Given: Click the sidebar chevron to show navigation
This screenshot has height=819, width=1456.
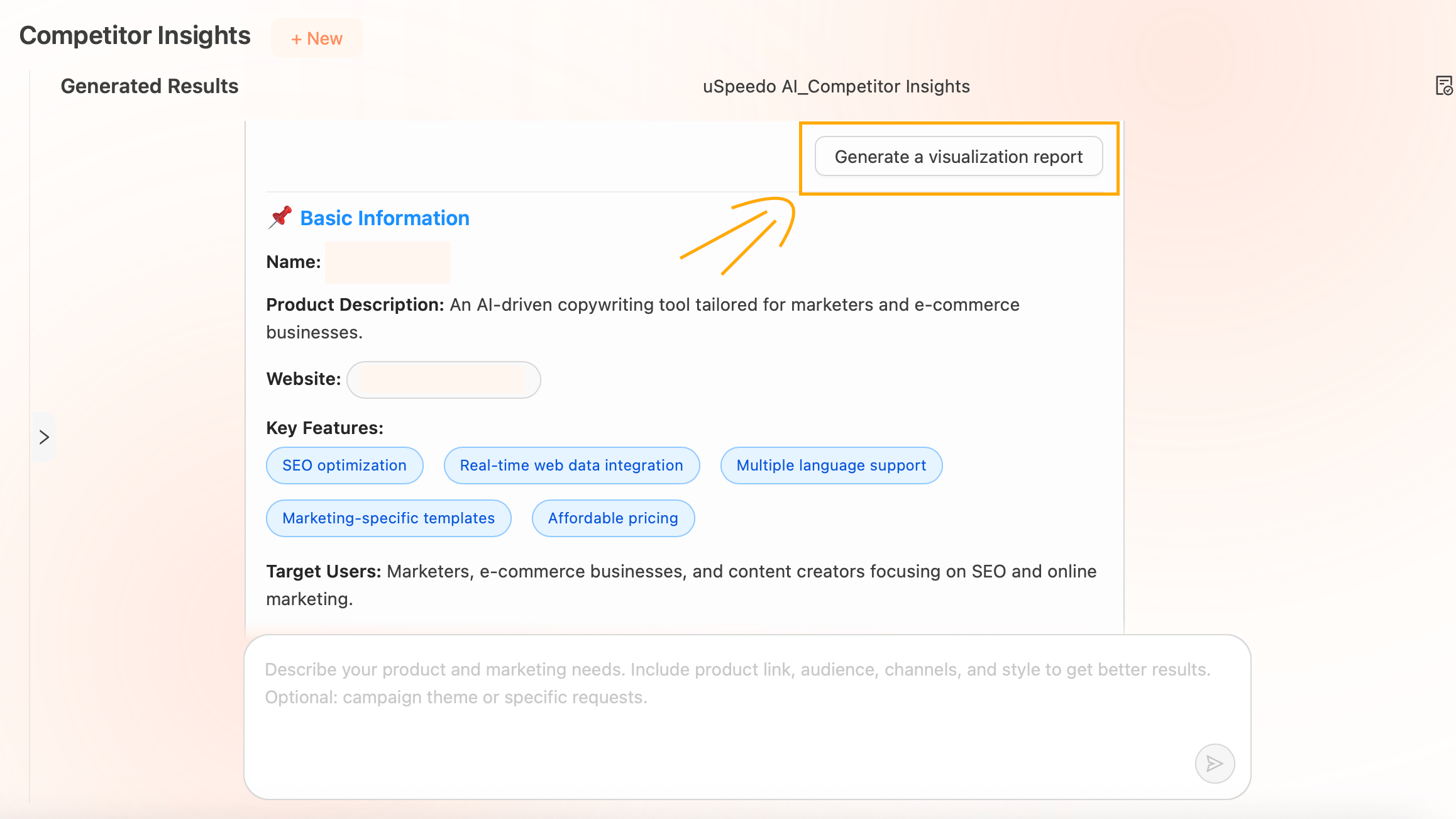Looking at the screenshot, I should [x=43, y=436].
